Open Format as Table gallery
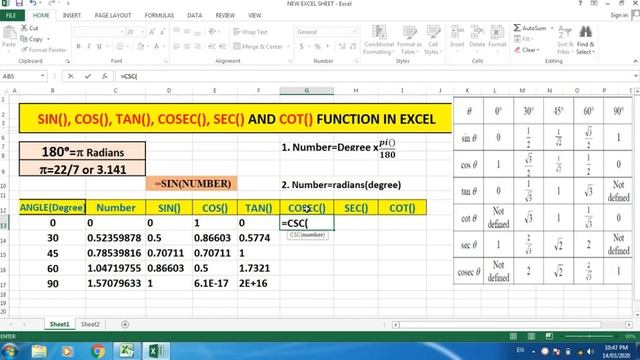Viewport: 640px width, 360px height. pyautogui.click(x=409, y=40)
